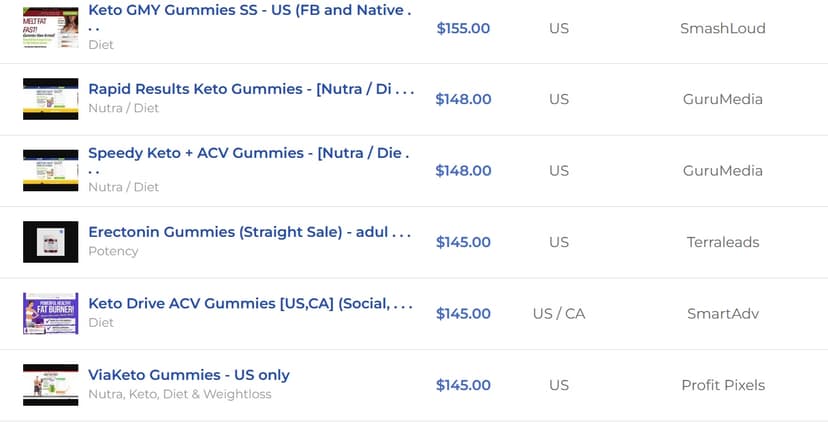Click the Profit Pixels network label
This screenshot has width=828, height=422.
pyautogui.click(x=722, y=385)
